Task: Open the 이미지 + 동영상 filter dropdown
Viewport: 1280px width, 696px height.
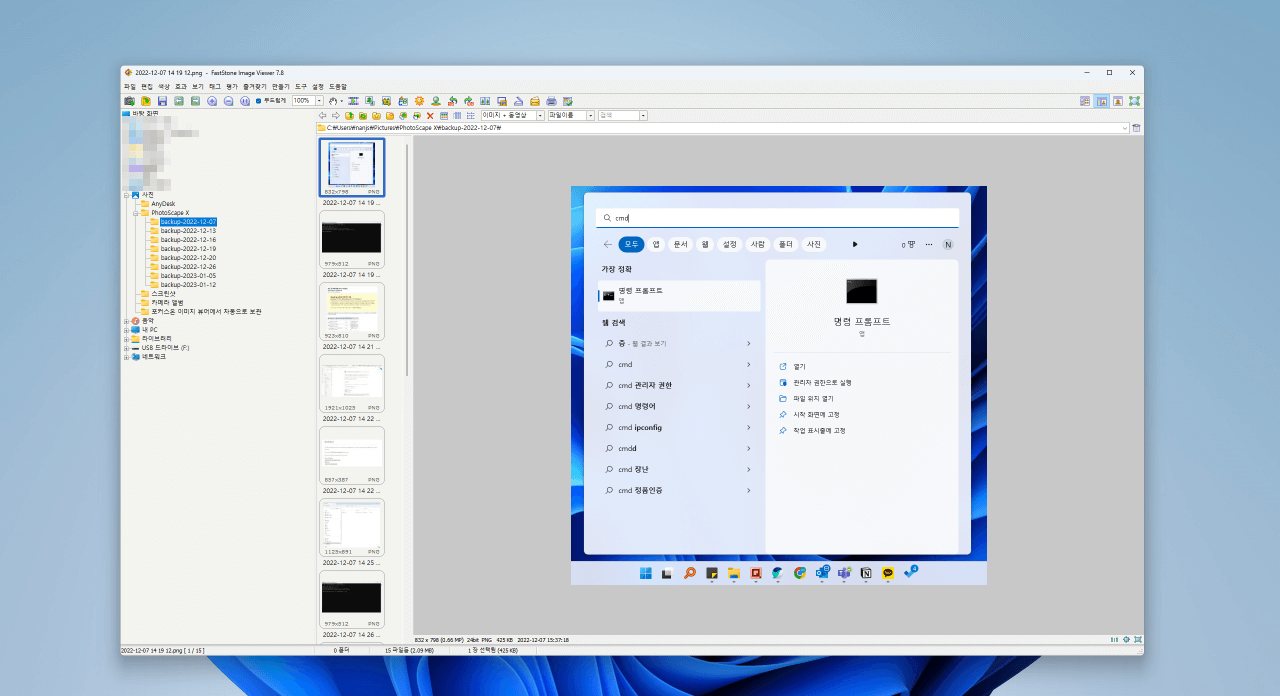Action: 539,115
